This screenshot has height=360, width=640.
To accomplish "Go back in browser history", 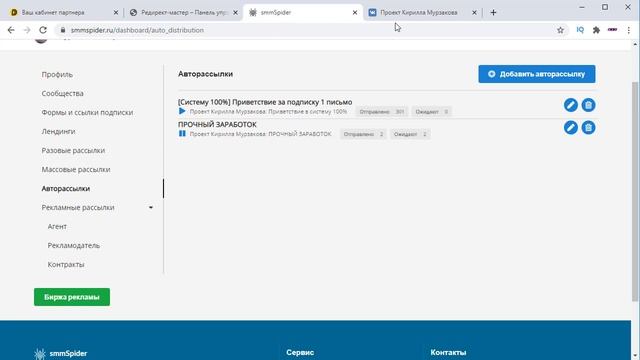I will tap(11, 30).
